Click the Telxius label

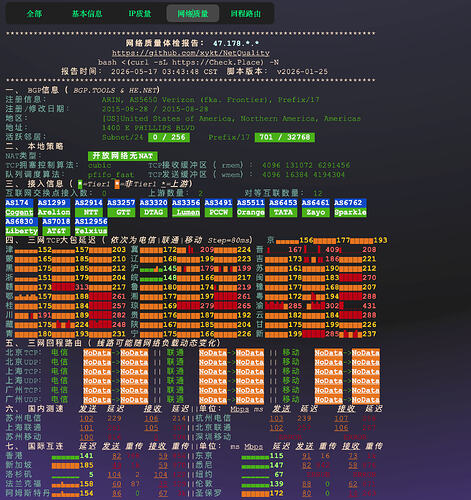click(x=91, y=231)
